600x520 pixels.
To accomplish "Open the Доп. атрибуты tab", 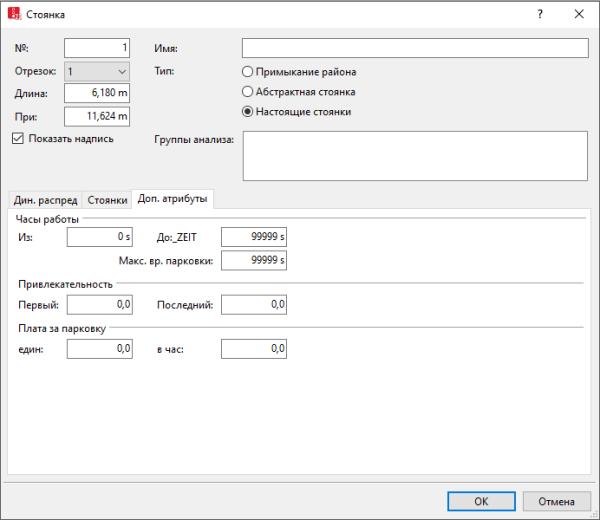I will pyautogui.click(x=173, y=199).
